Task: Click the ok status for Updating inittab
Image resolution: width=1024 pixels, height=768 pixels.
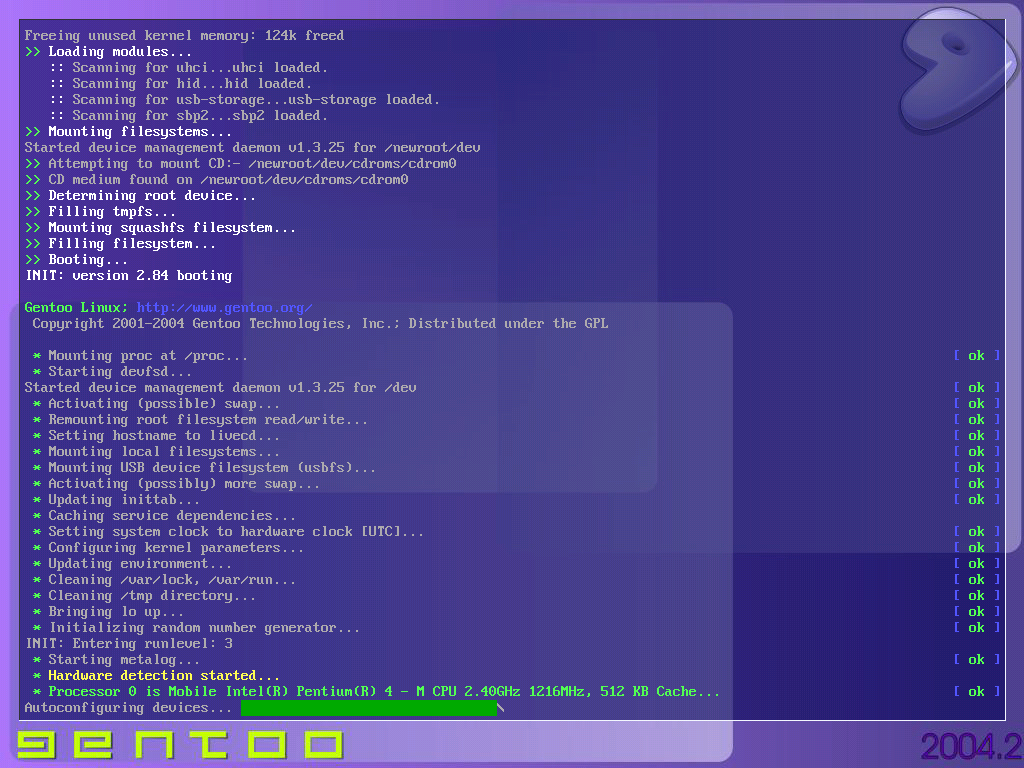Action: click(976, 500)
